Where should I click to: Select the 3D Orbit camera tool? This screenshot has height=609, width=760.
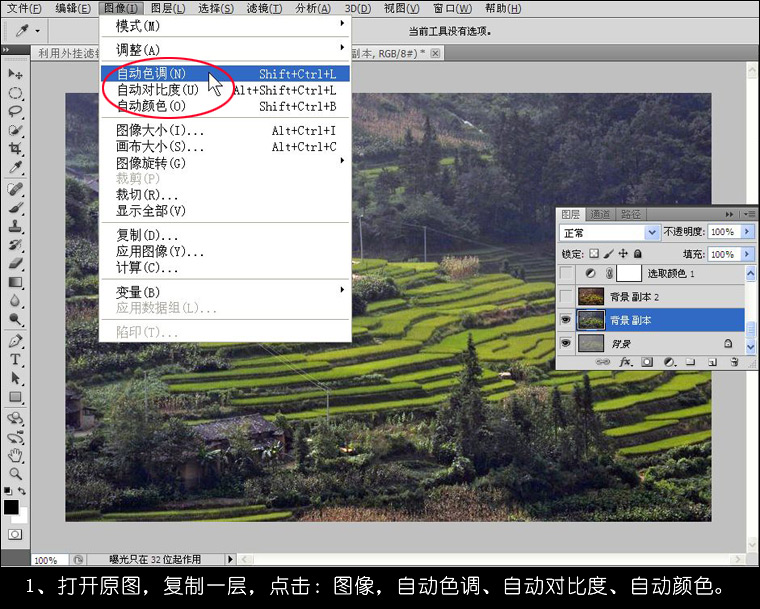point(15,437)
